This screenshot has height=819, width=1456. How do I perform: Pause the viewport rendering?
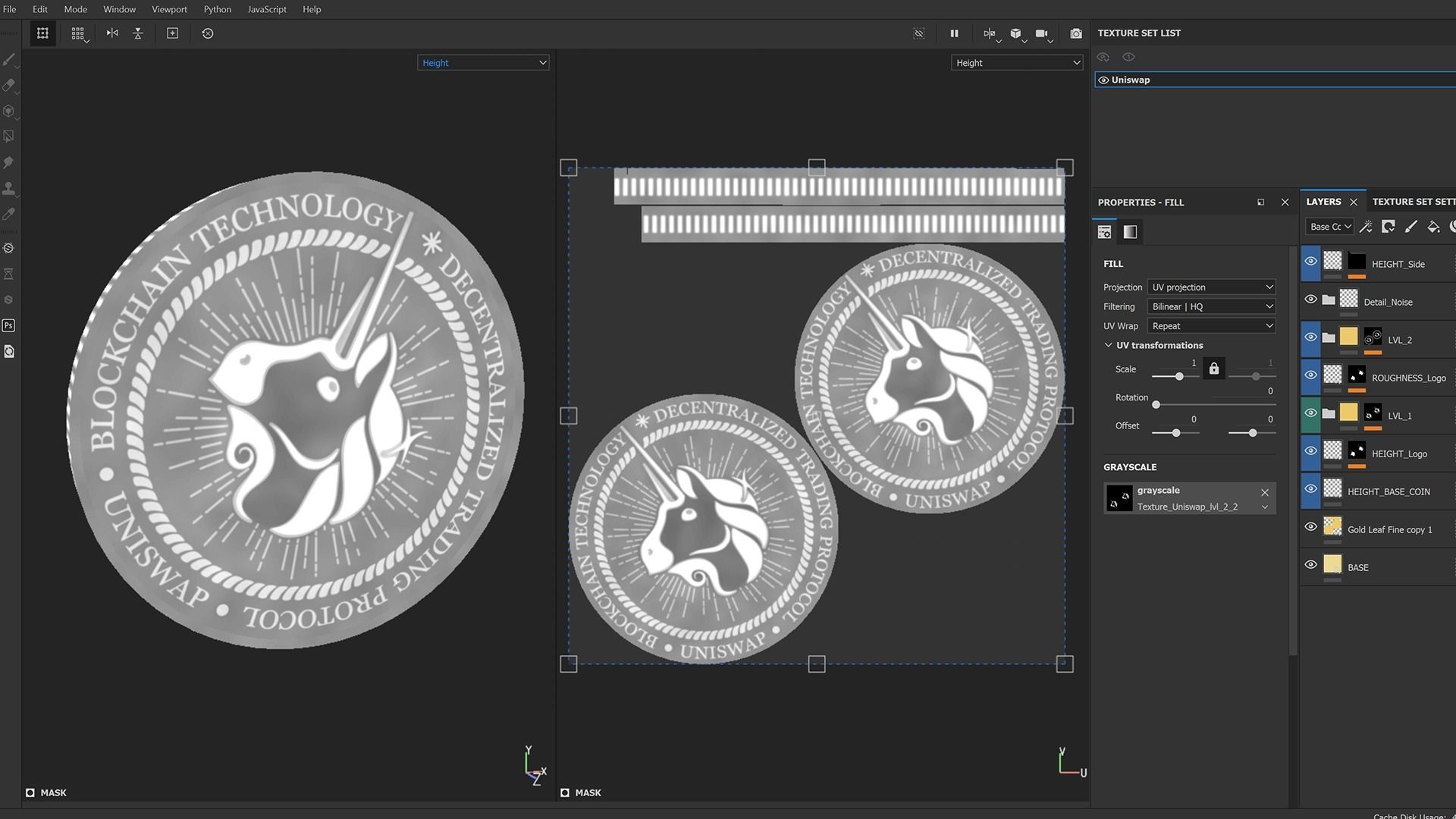pyautogui.click(x=954, y=33)
